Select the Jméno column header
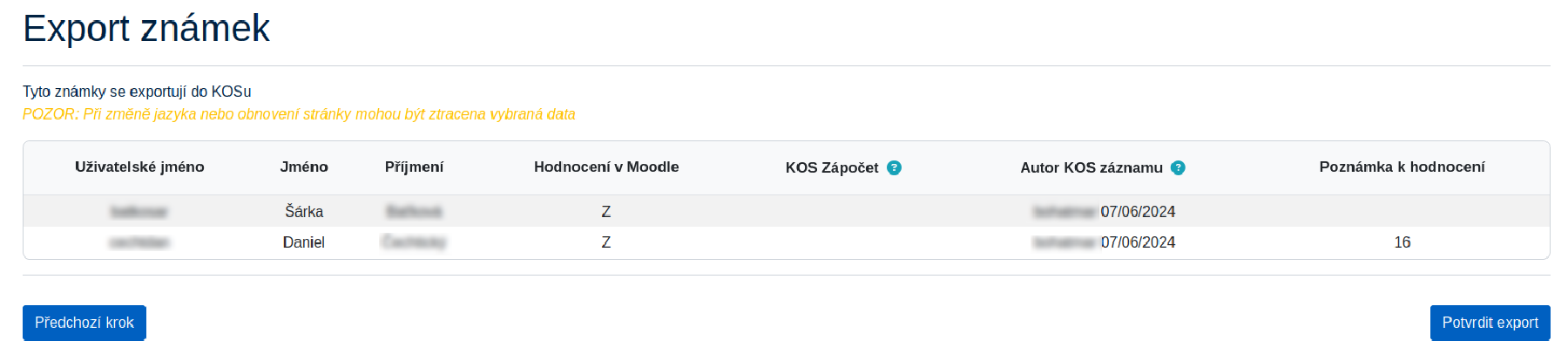 point(304,167)
